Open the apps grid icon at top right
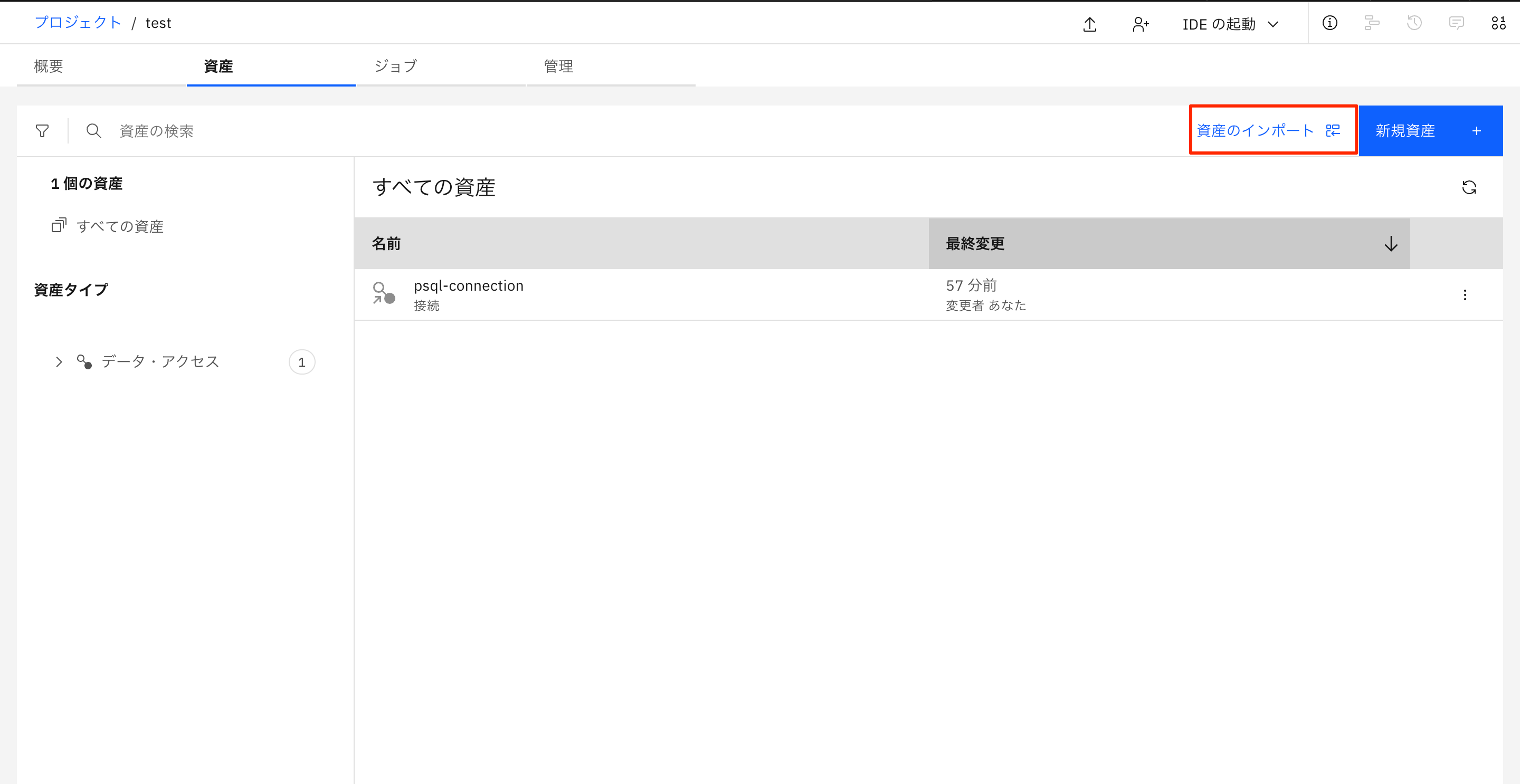 [1499, 23]
